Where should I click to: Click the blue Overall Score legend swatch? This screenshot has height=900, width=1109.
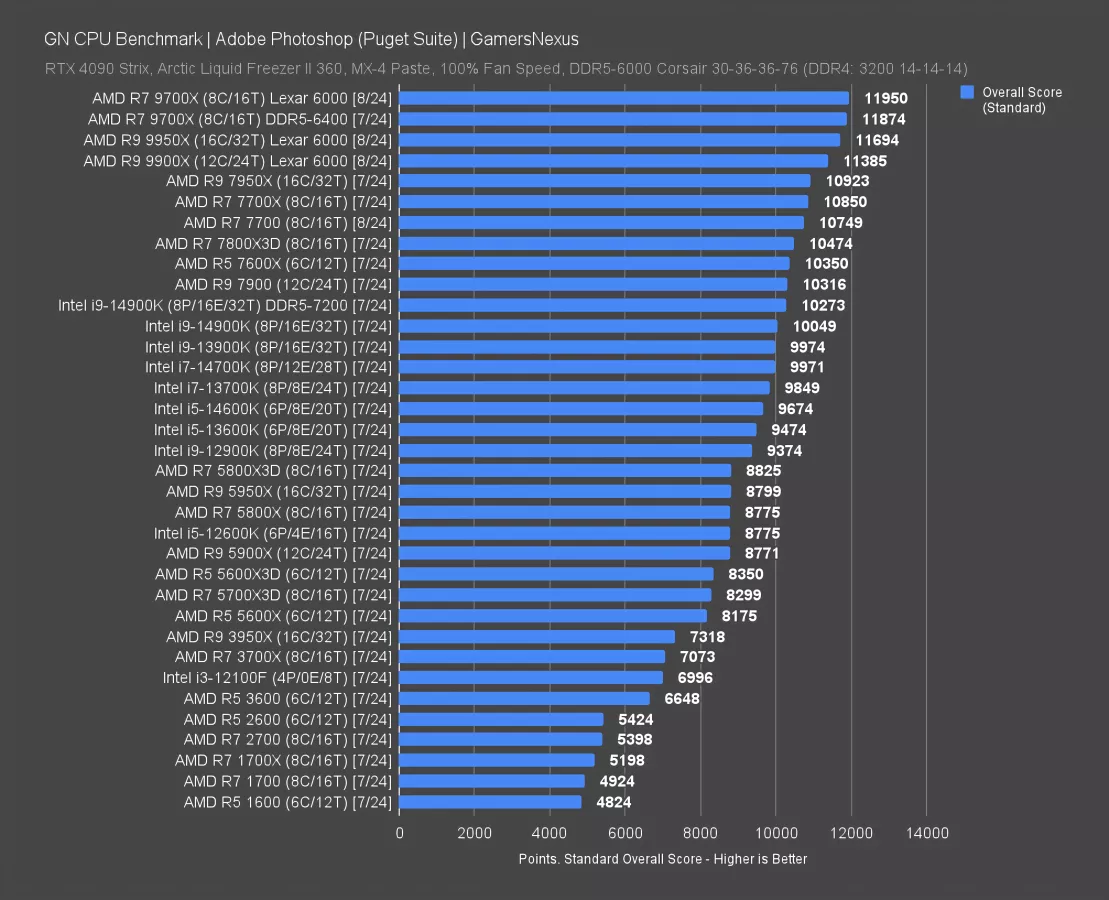(x=967, y=92)
